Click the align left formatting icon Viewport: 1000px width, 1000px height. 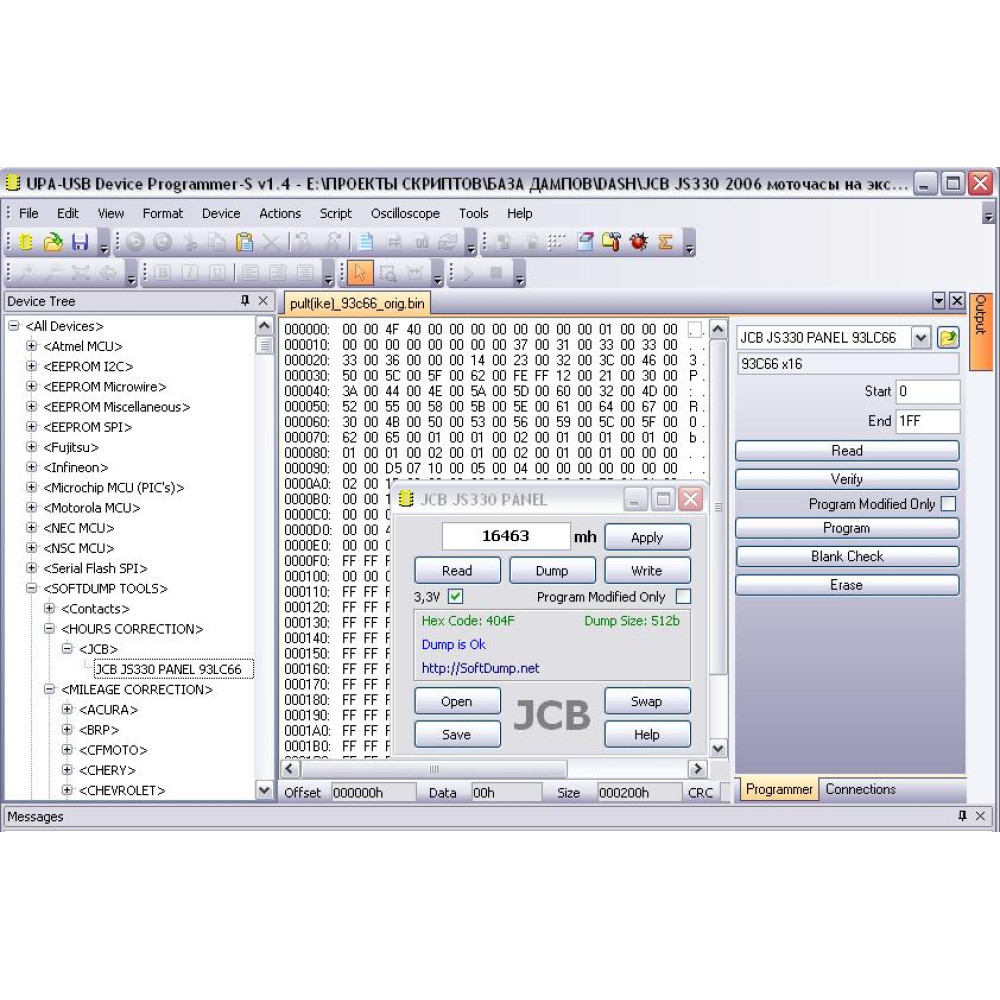click(250, 273)
